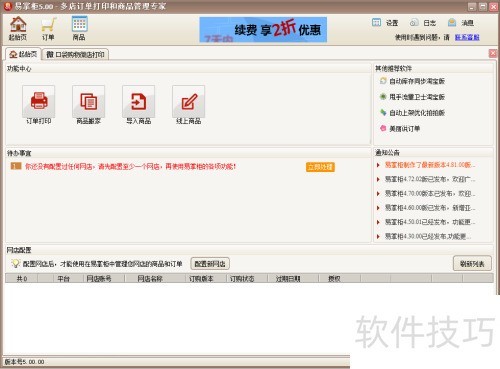Switch to the 起始页 tab

click(x=23, y=54)
